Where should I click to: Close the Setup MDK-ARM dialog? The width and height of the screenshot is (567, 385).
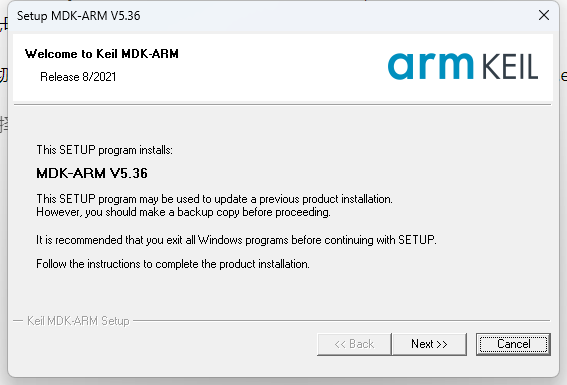pyautogui.click(x=543, y=15)
